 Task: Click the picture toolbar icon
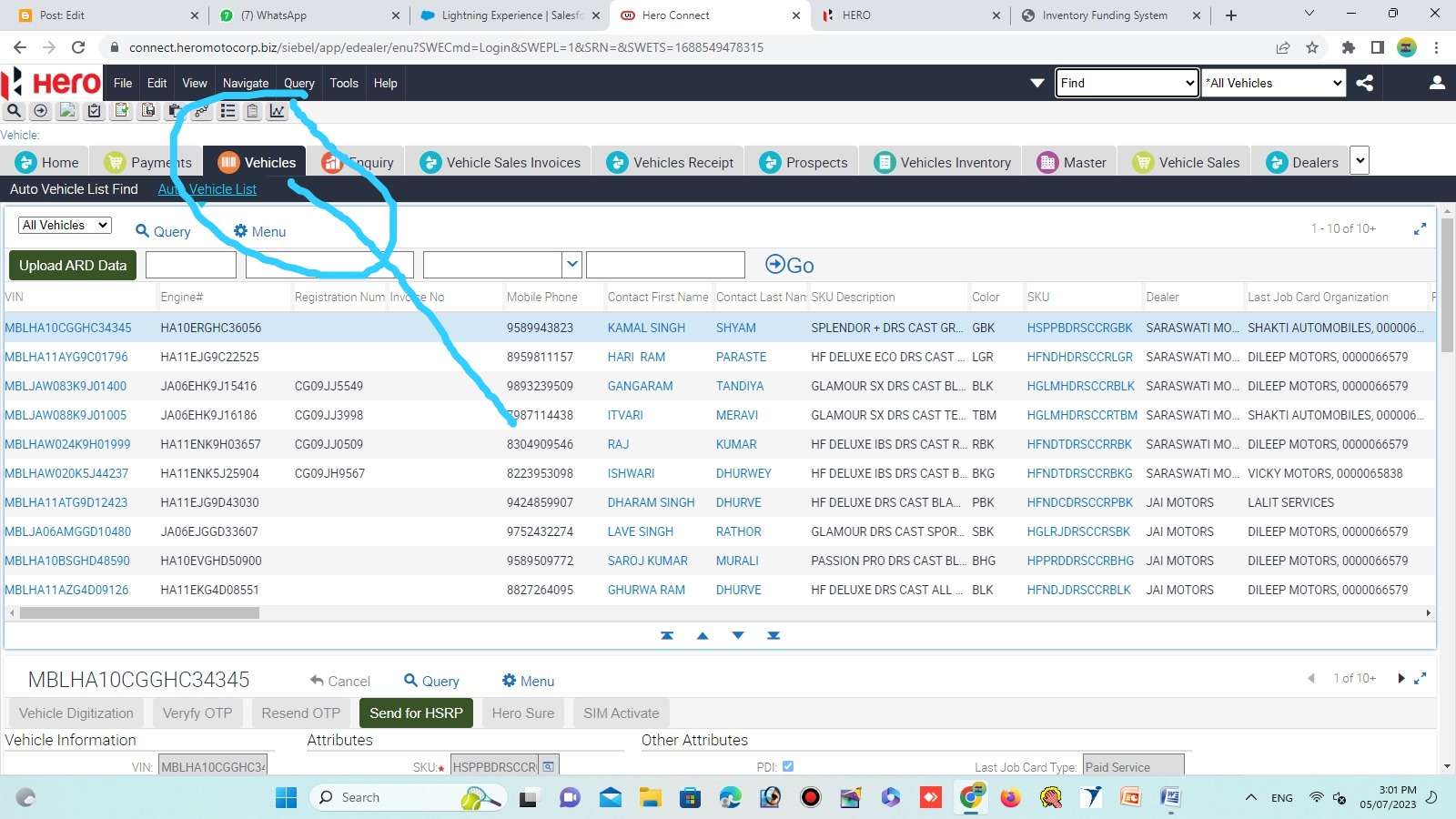pos(67,111)
